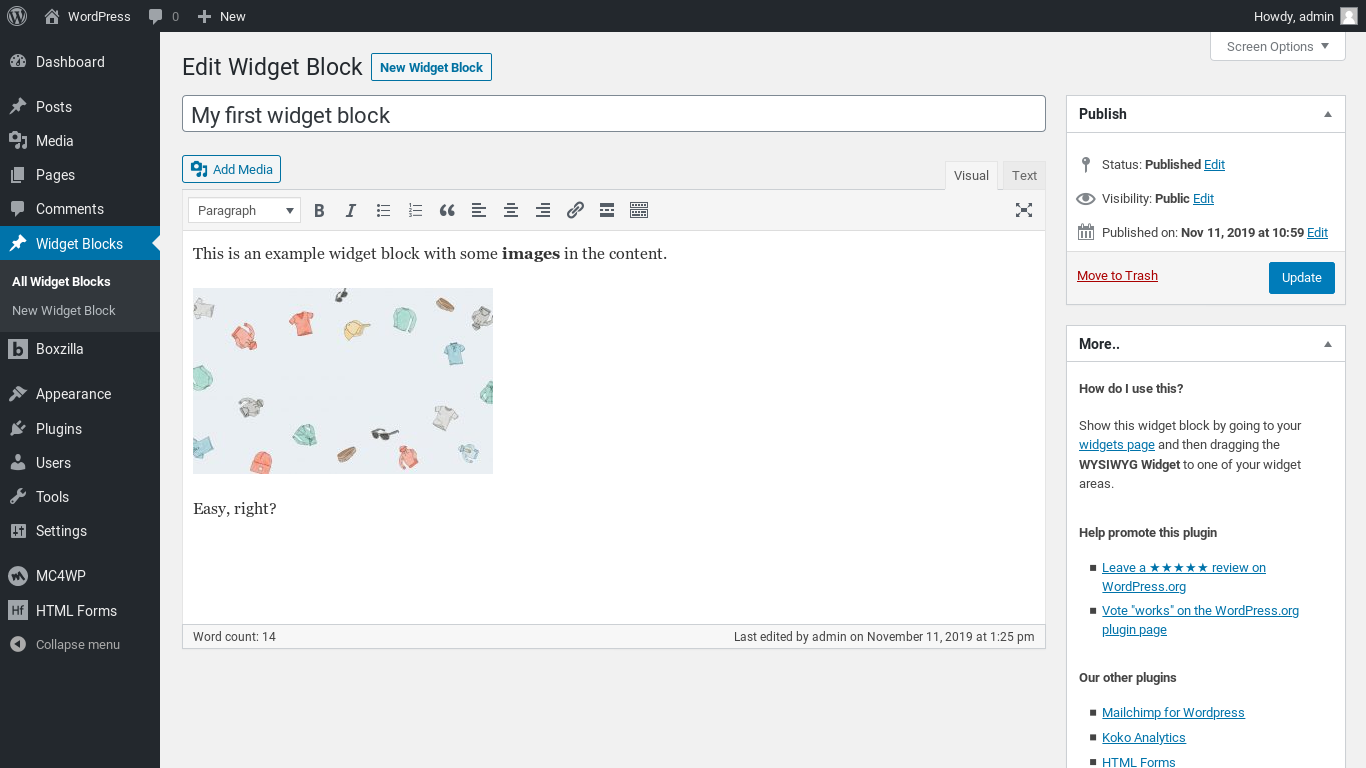Open Leave a five-star review link
Screen dimensions: 1366x768
[x=1184, y=577]
